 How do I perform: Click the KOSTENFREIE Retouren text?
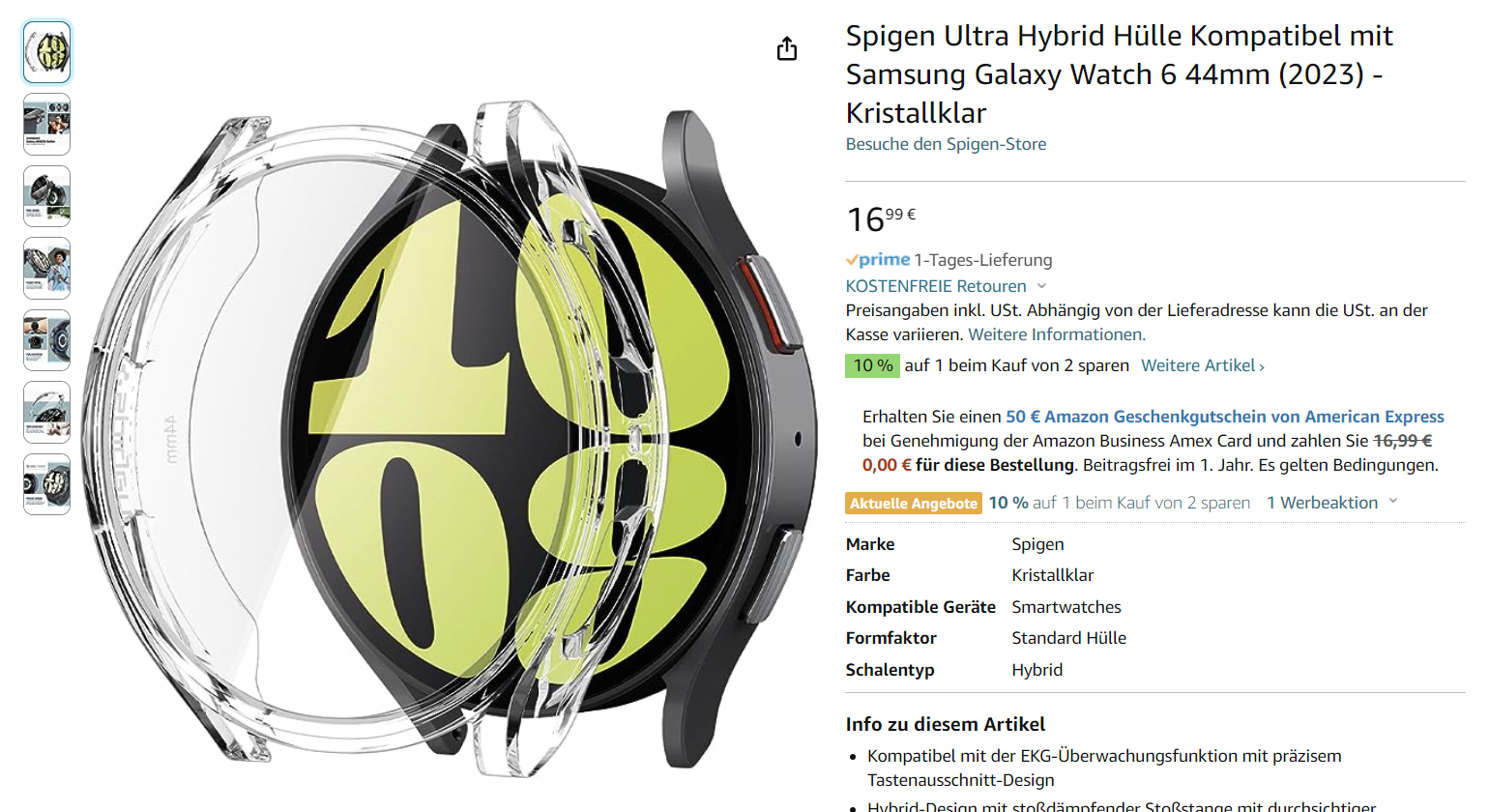click(936, 286)
